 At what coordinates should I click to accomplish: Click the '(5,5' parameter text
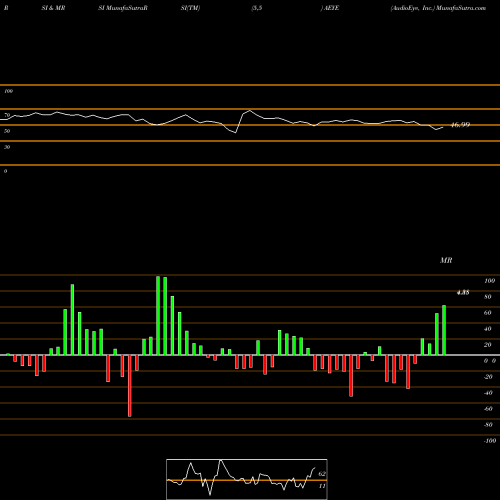[257, 8]
